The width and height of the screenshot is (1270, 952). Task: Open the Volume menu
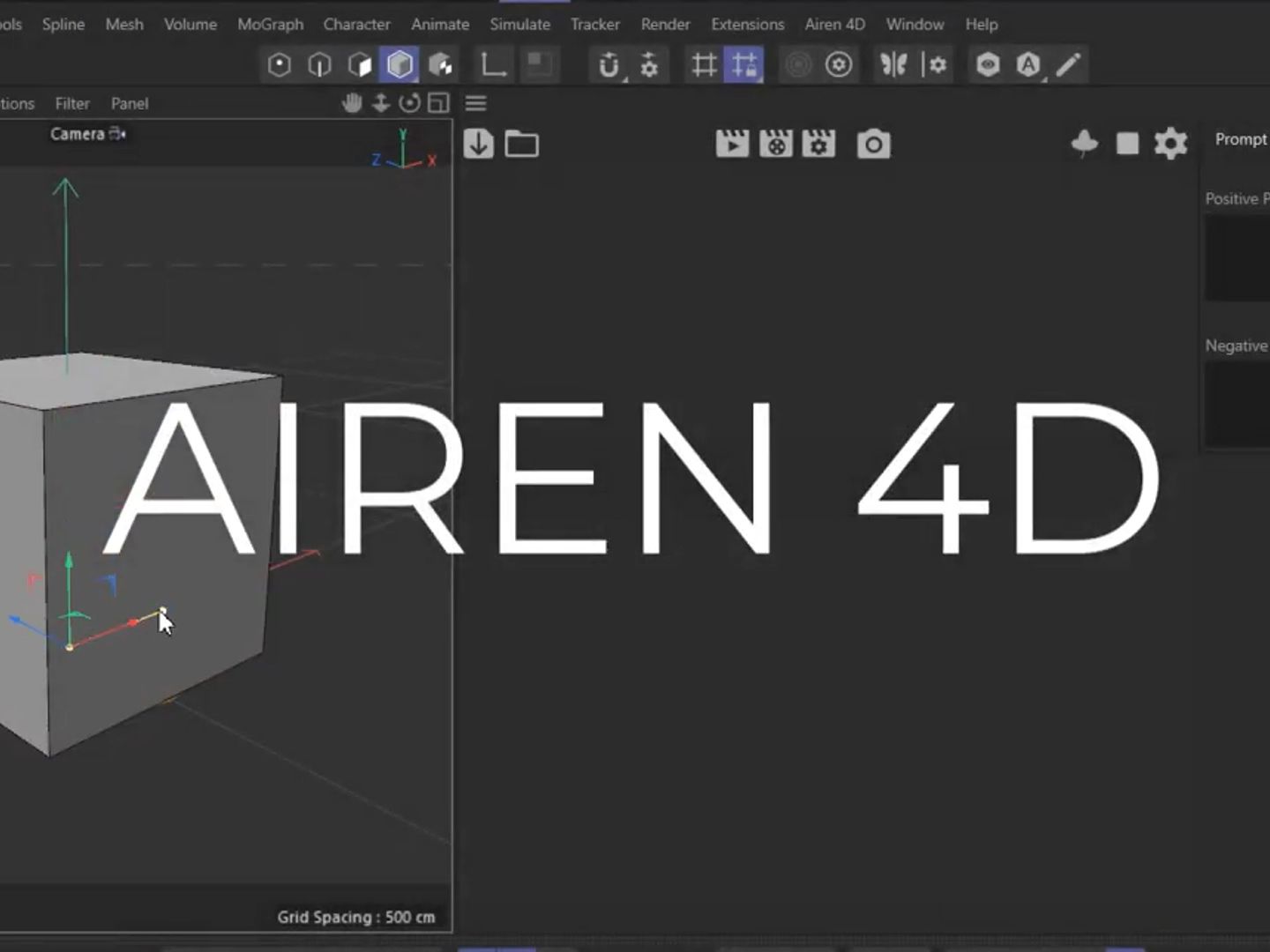click(190, 25)
